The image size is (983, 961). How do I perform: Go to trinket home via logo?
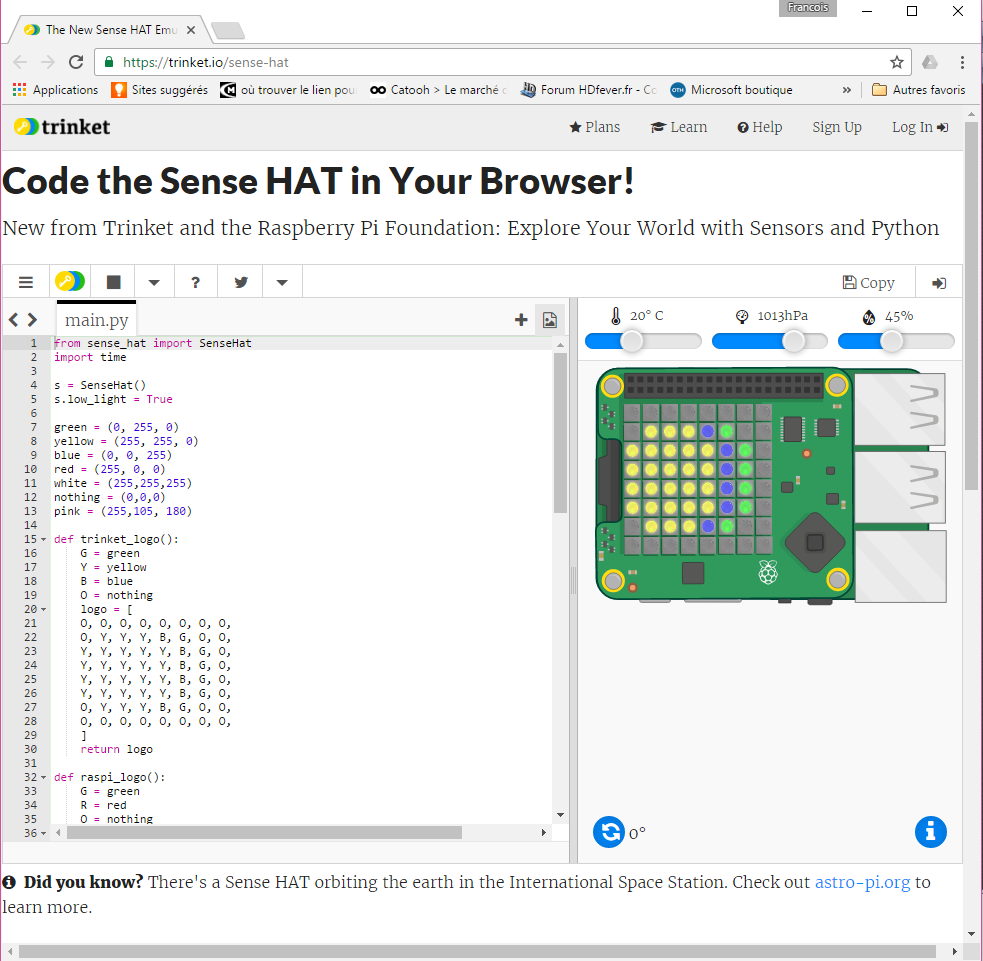[x=62, y=127]
